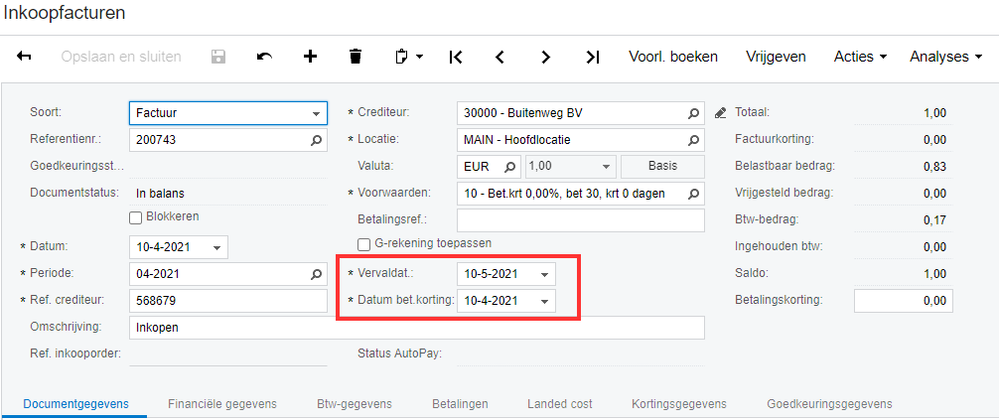
Task: Add new record with plus icon
Action: coord(310,57)
